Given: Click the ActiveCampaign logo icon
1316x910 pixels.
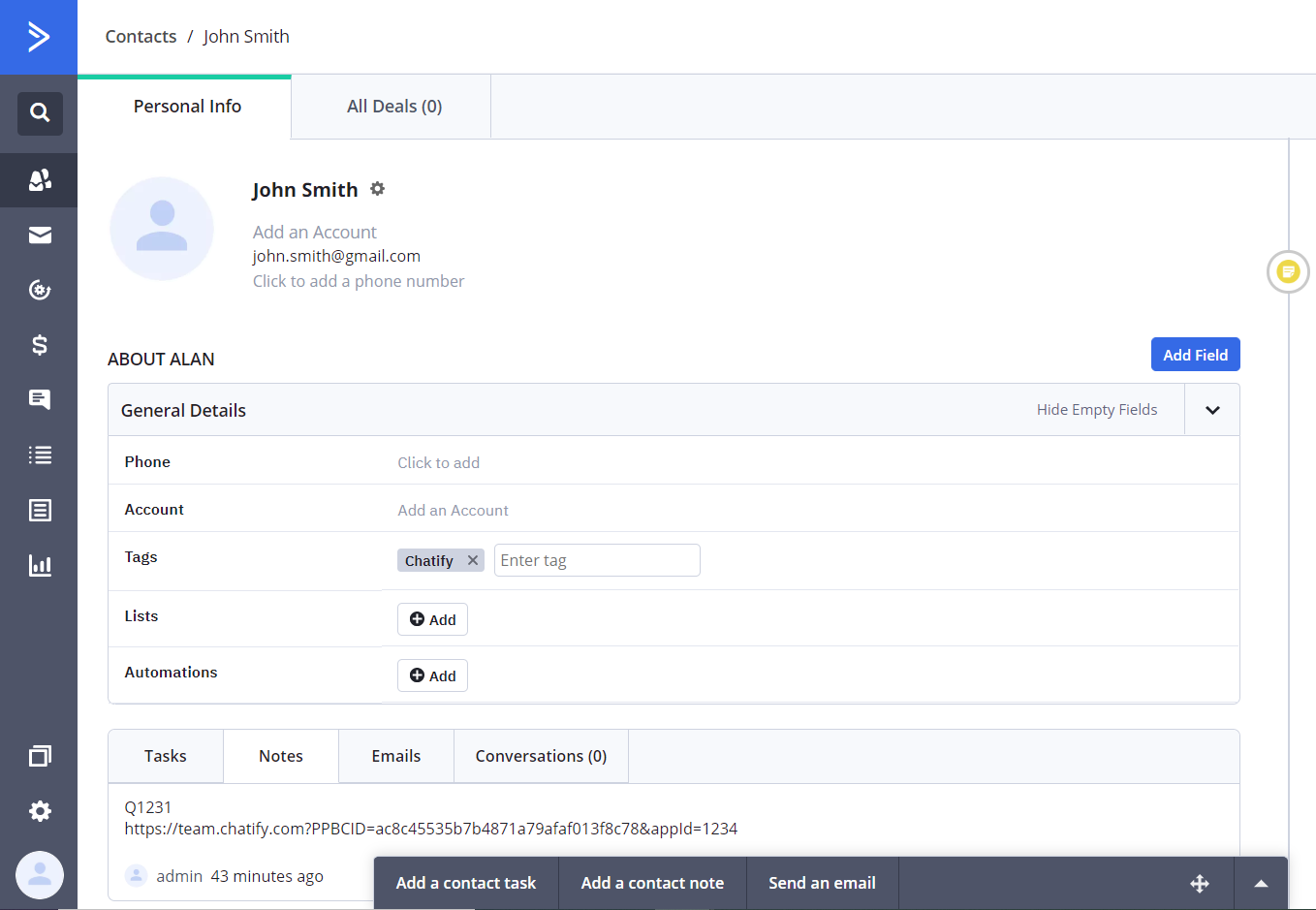Looking at the screenshot, I should coord(39,37).
